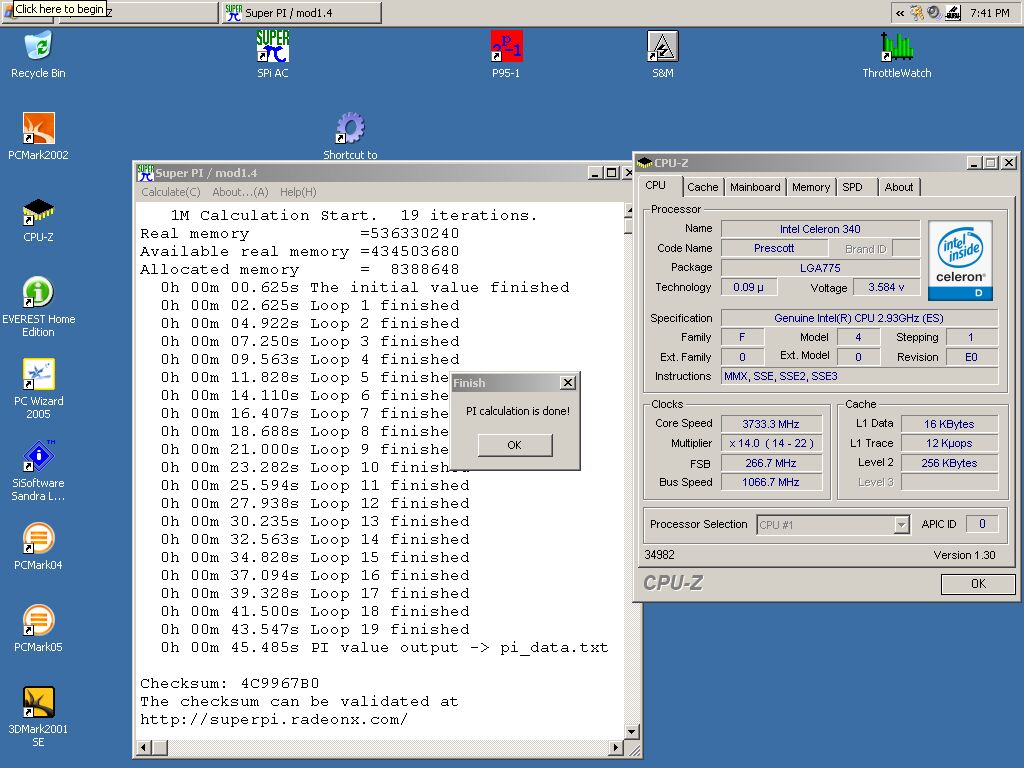Open the Calculate(C) menu in Super PI

click(x=170, y=192)
